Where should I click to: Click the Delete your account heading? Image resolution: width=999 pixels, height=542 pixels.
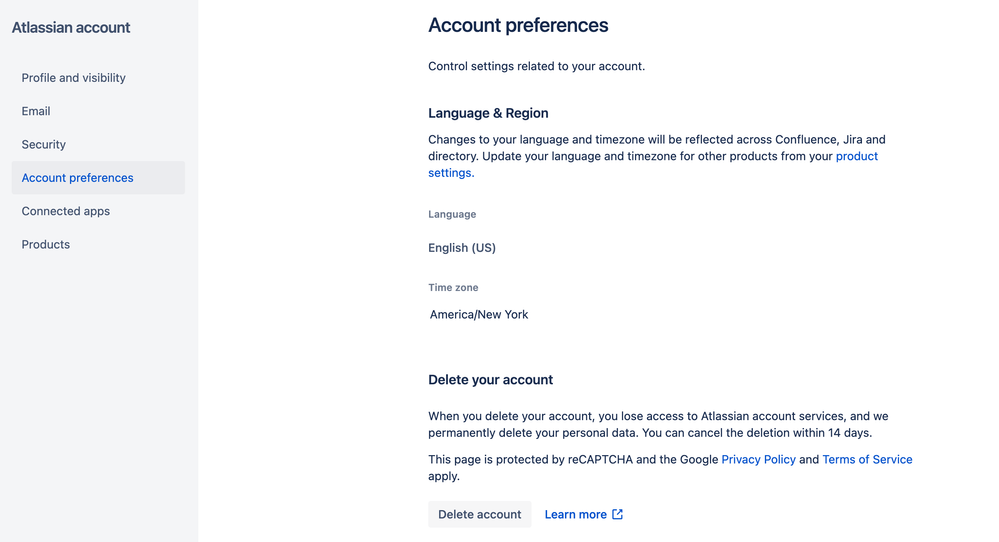pyautogui.click(x=491, y=380)
